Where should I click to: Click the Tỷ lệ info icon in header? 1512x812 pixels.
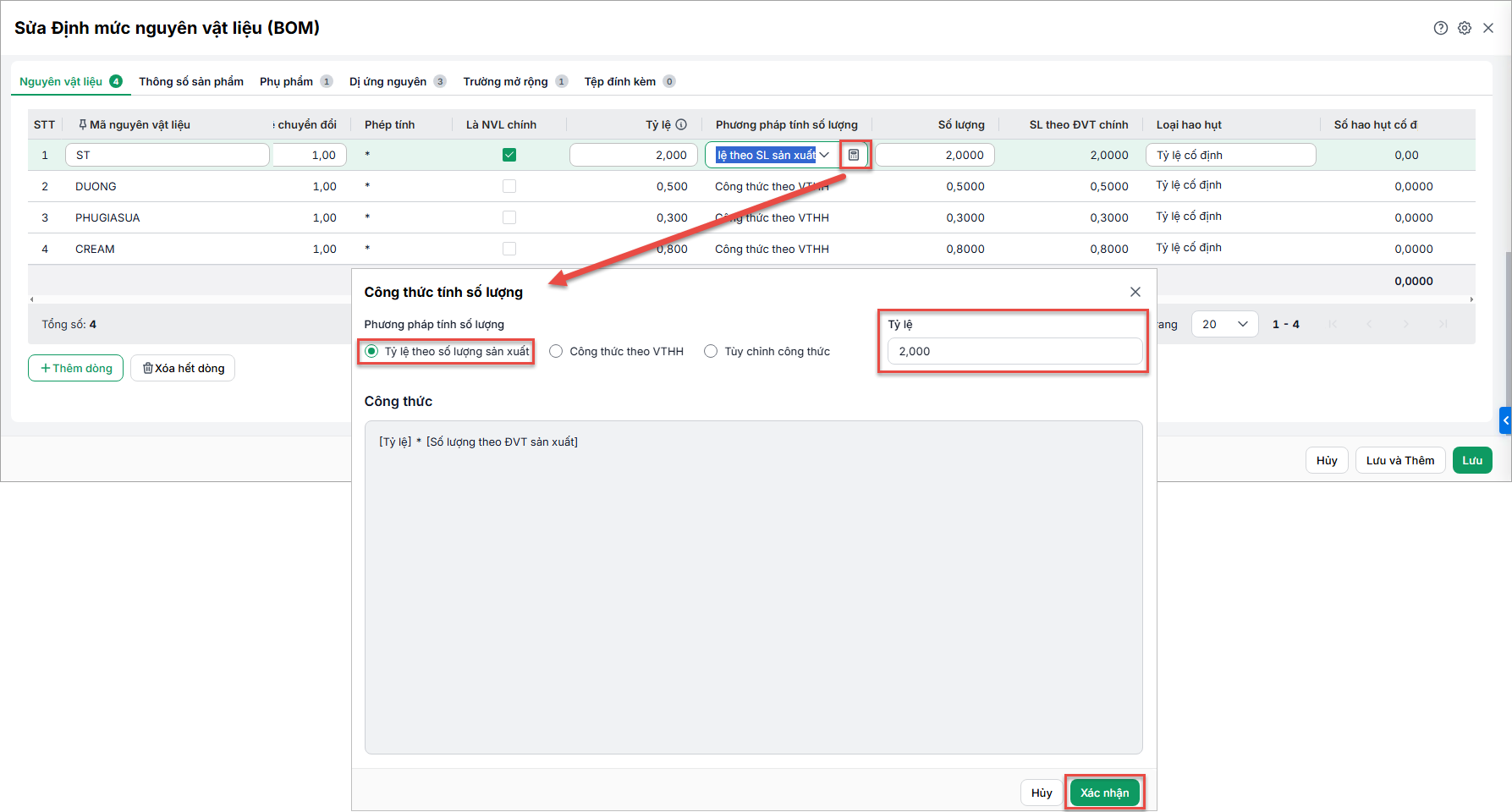[x=681, y=124]
